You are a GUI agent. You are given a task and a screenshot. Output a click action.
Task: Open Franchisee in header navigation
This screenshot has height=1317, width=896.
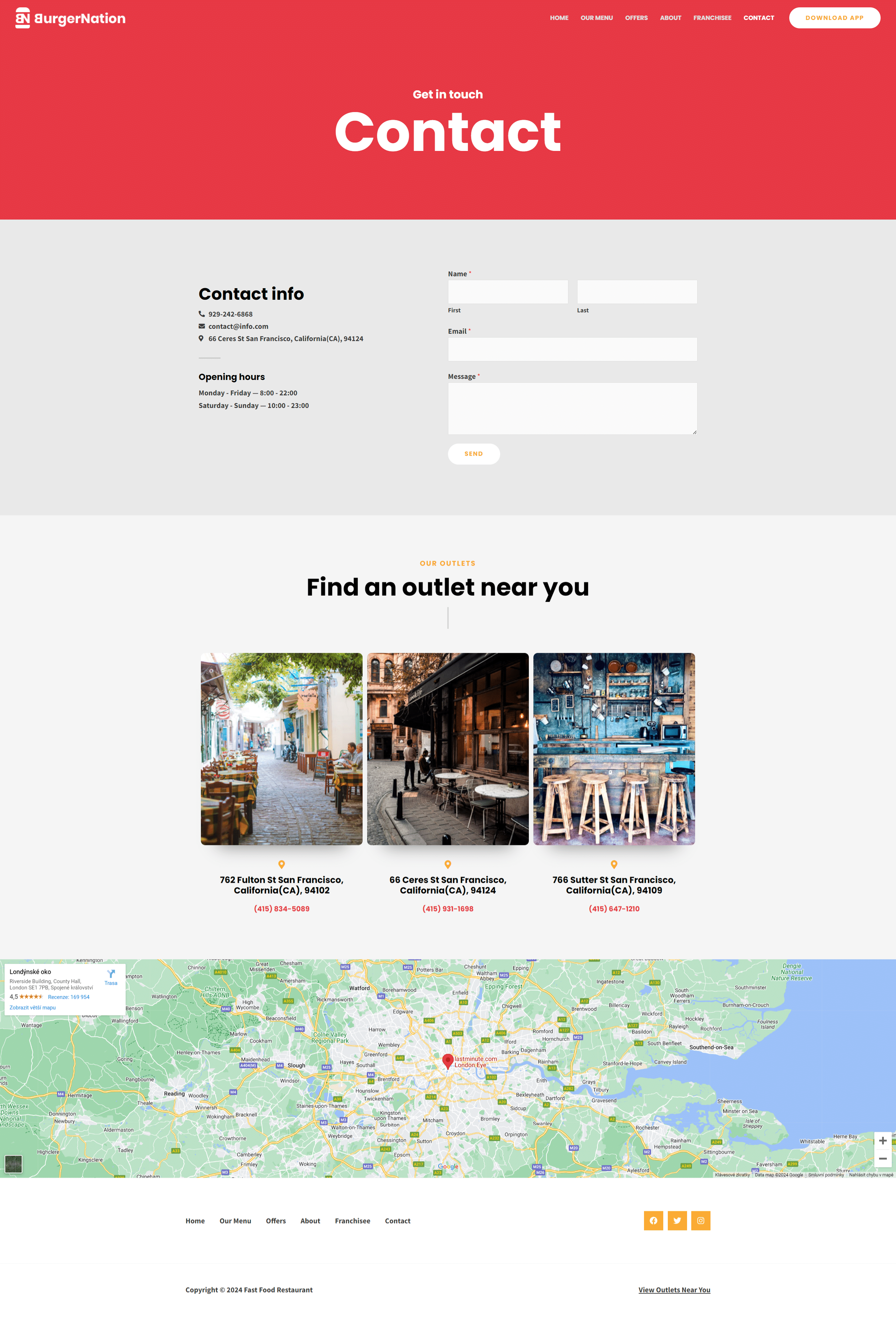[712, 18]
